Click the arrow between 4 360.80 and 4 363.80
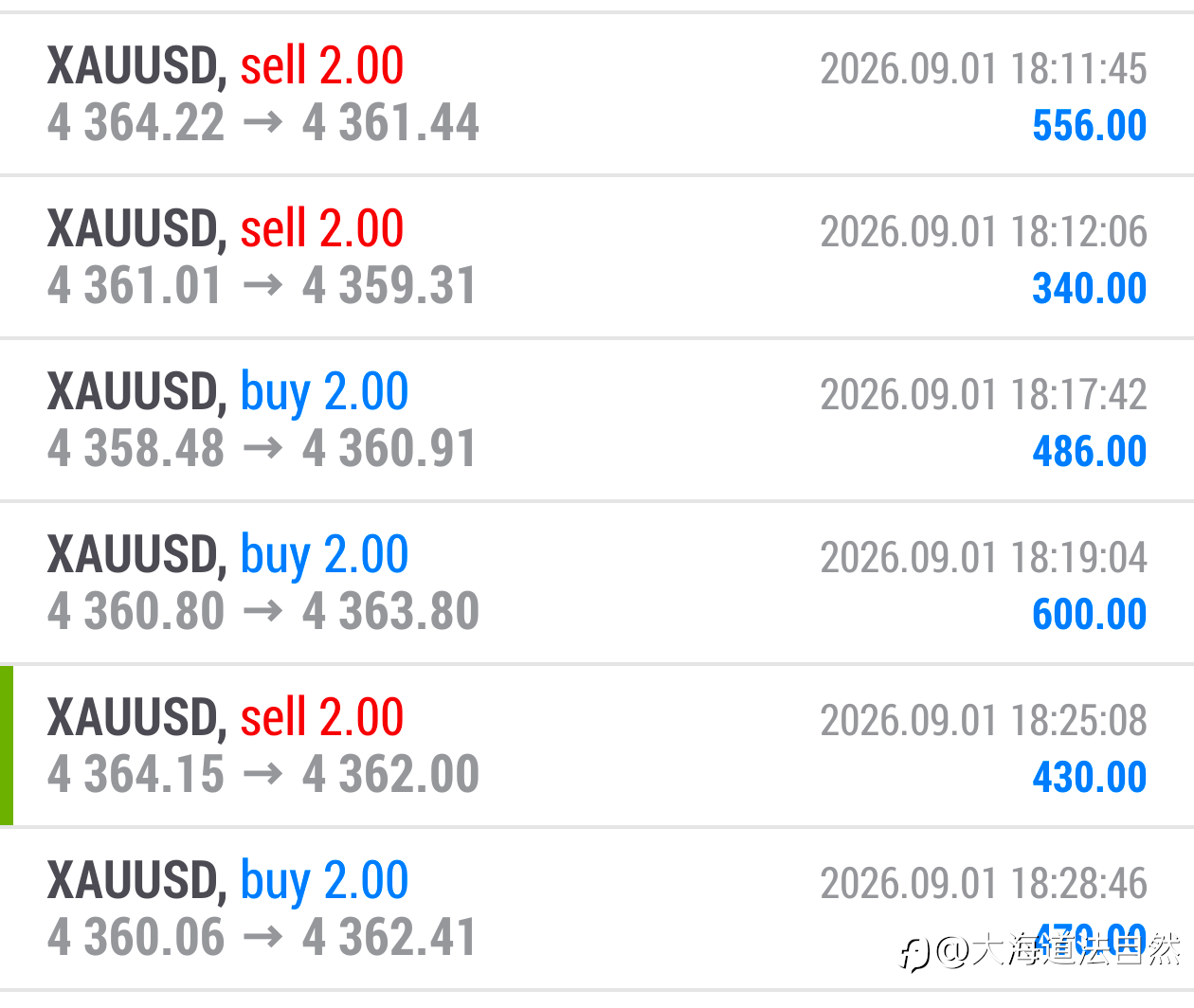The image size is (1194, 1008). [x=263, y=613]
